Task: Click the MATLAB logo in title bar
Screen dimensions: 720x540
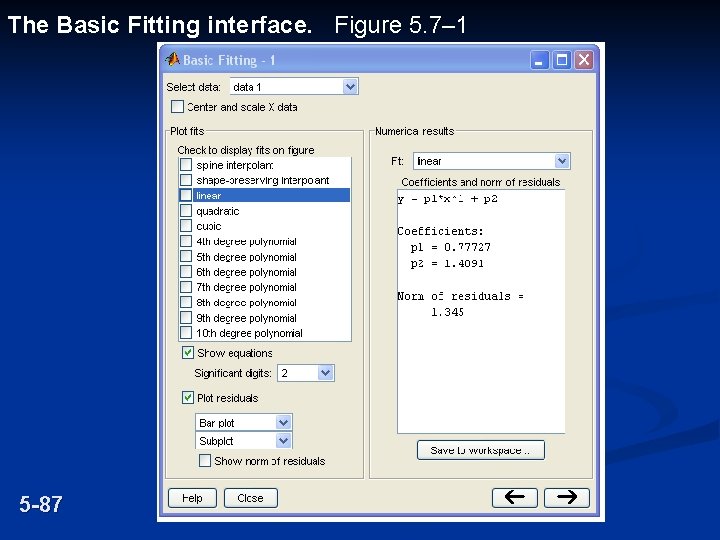Action: (x=173, y=60)
